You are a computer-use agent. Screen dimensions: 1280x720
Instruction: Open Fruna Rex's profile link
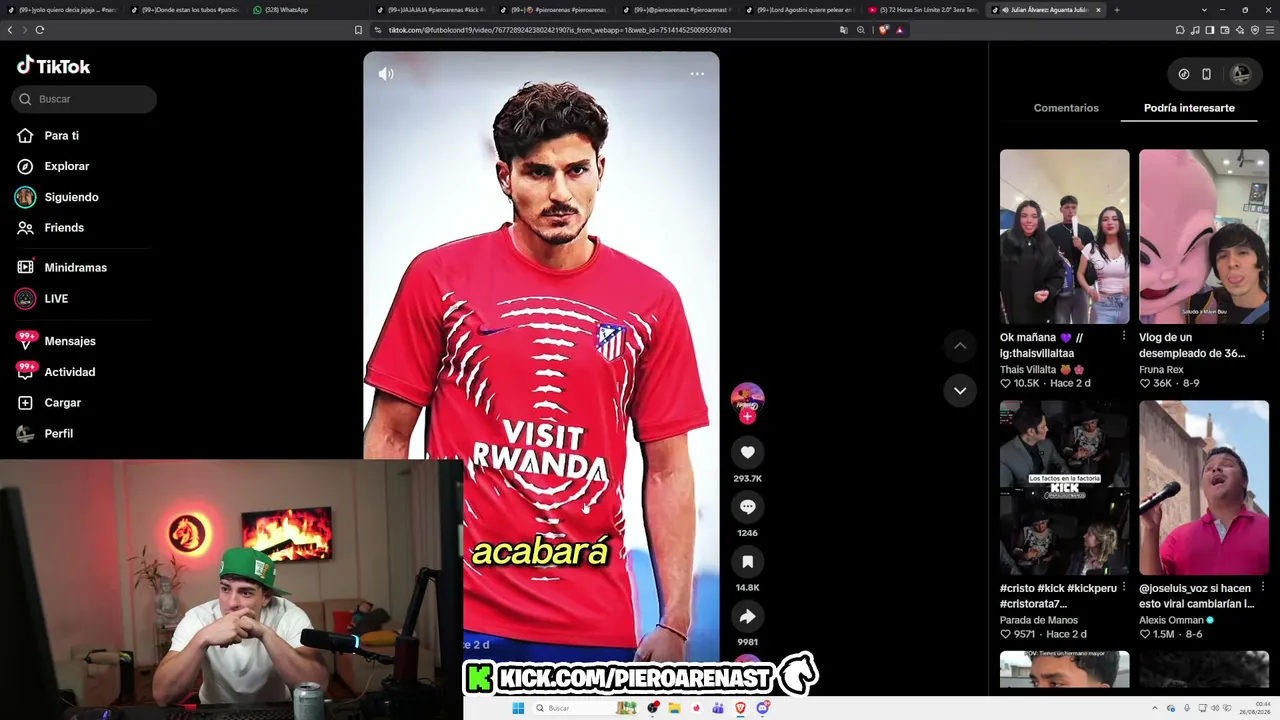1161,370
